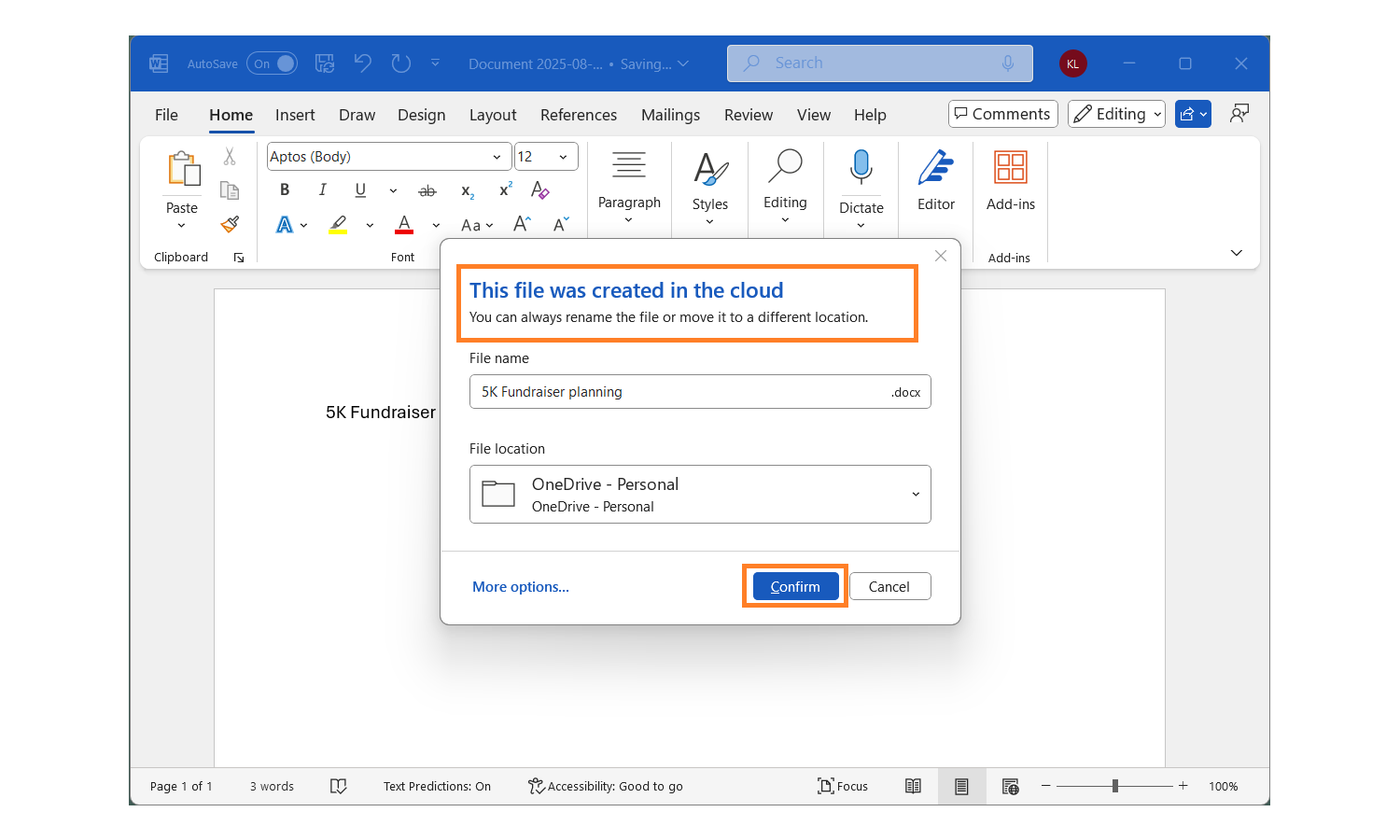
Task: Toggle underline on selected text
Action: pos(359,189)
